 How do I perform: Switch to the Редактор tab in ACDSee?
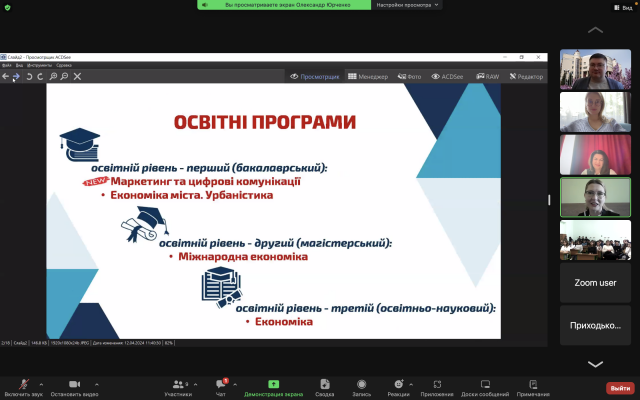(x=525, y=76)
